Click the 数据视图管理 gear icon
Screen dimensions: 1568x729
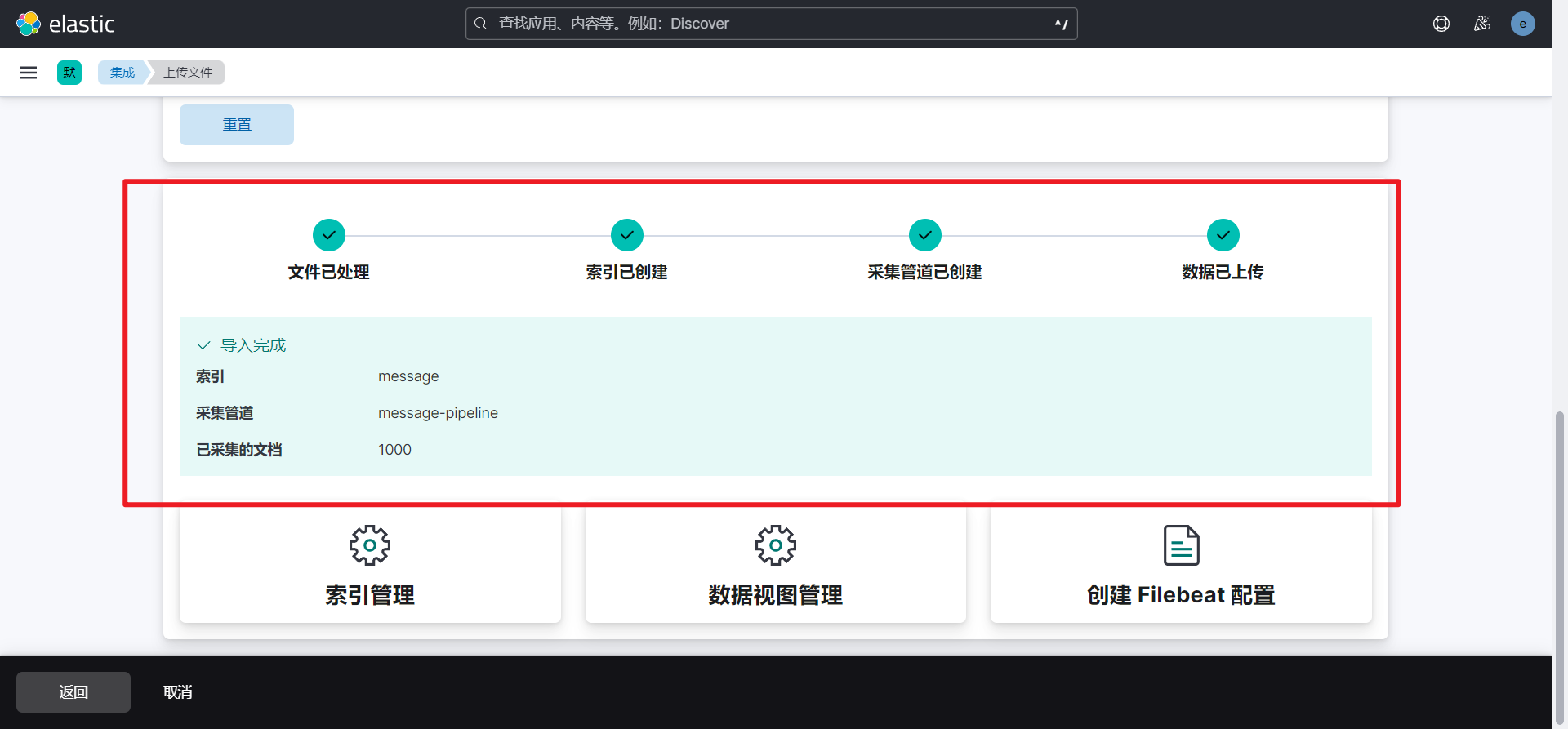click(776, 545)
